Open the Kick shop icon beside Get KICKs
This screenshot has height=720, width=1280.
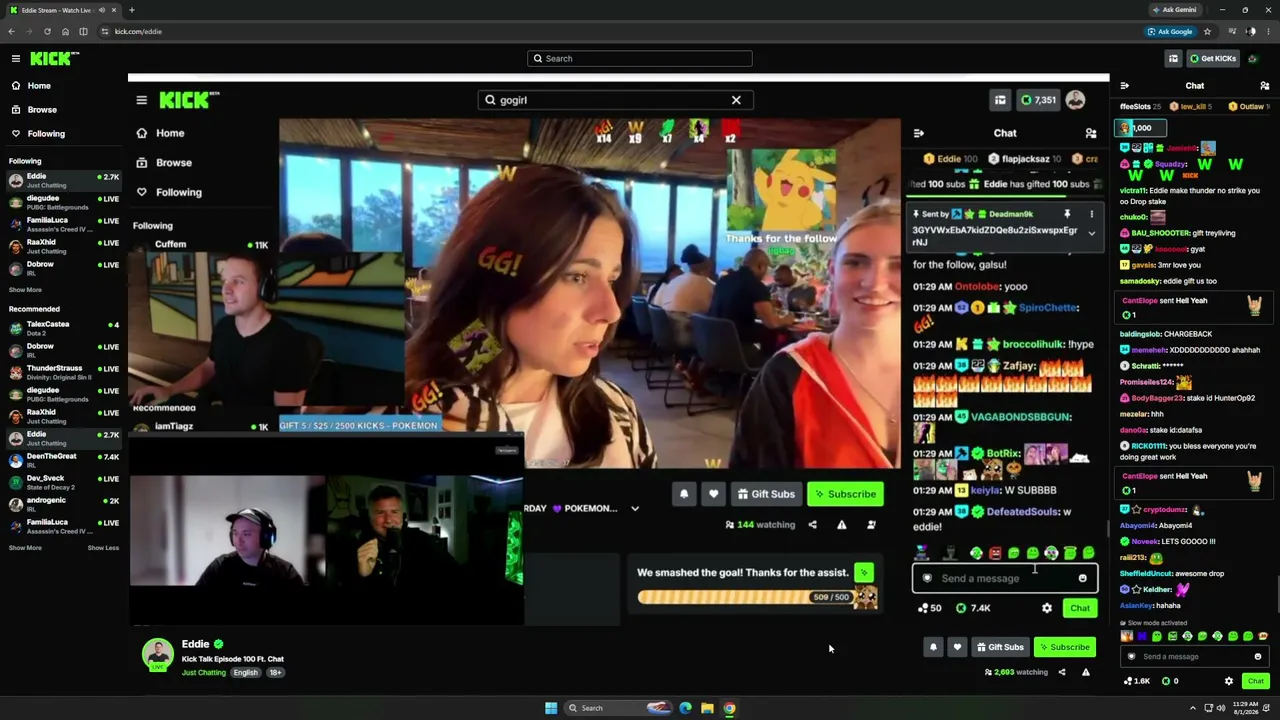[1173, 58]
